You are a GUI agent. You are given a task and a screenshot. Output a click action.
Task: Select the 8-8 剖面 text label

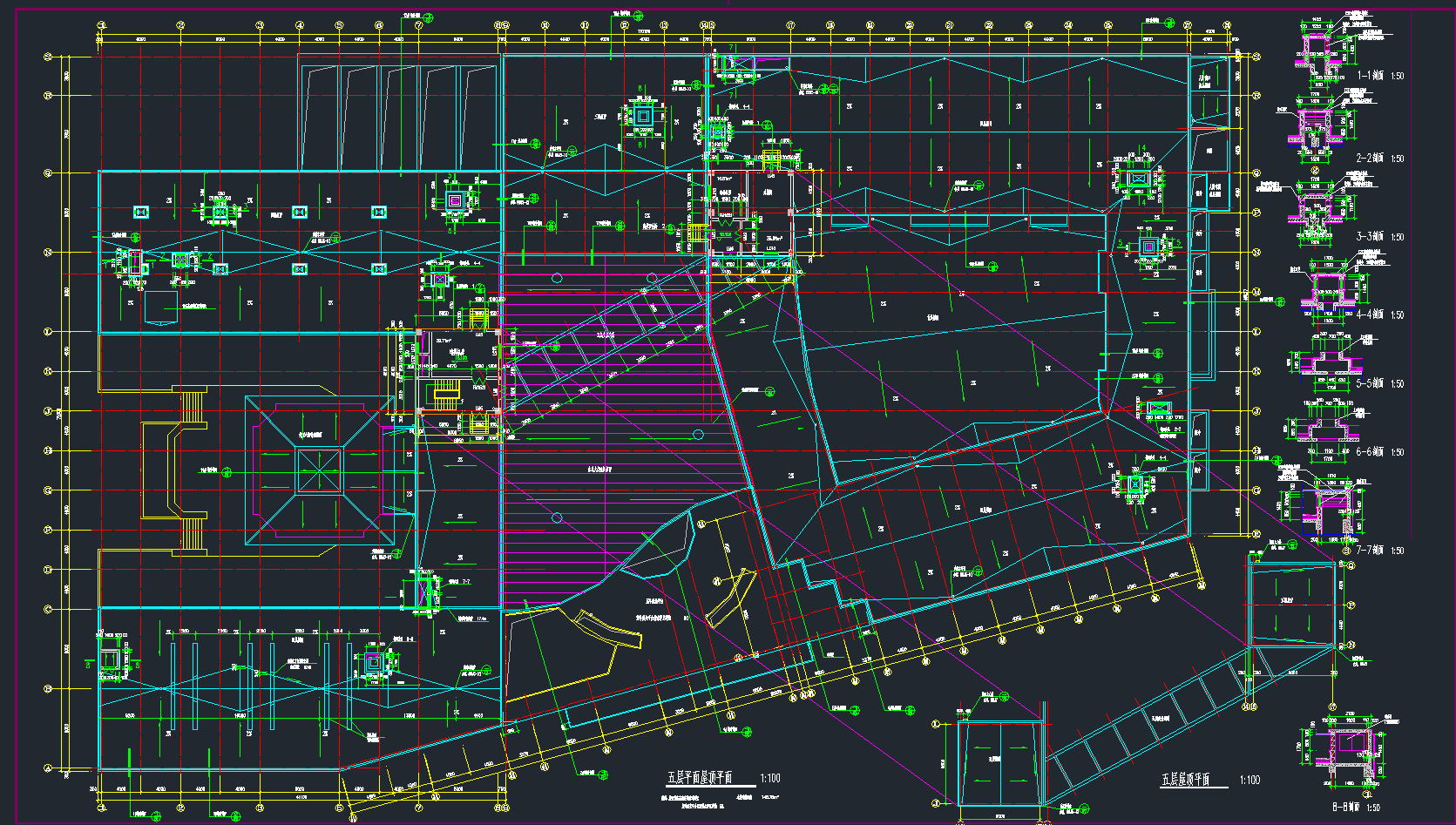[x=1344, y=808]
